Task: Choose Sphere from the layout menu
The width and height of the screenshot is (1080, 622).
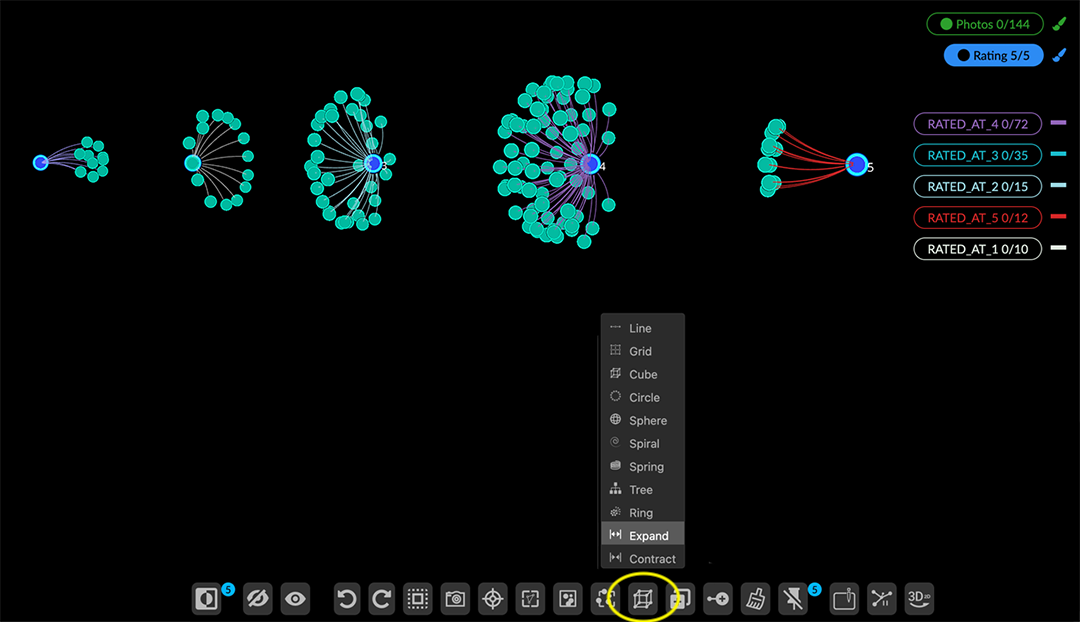Action: click(x=647, y=421)
